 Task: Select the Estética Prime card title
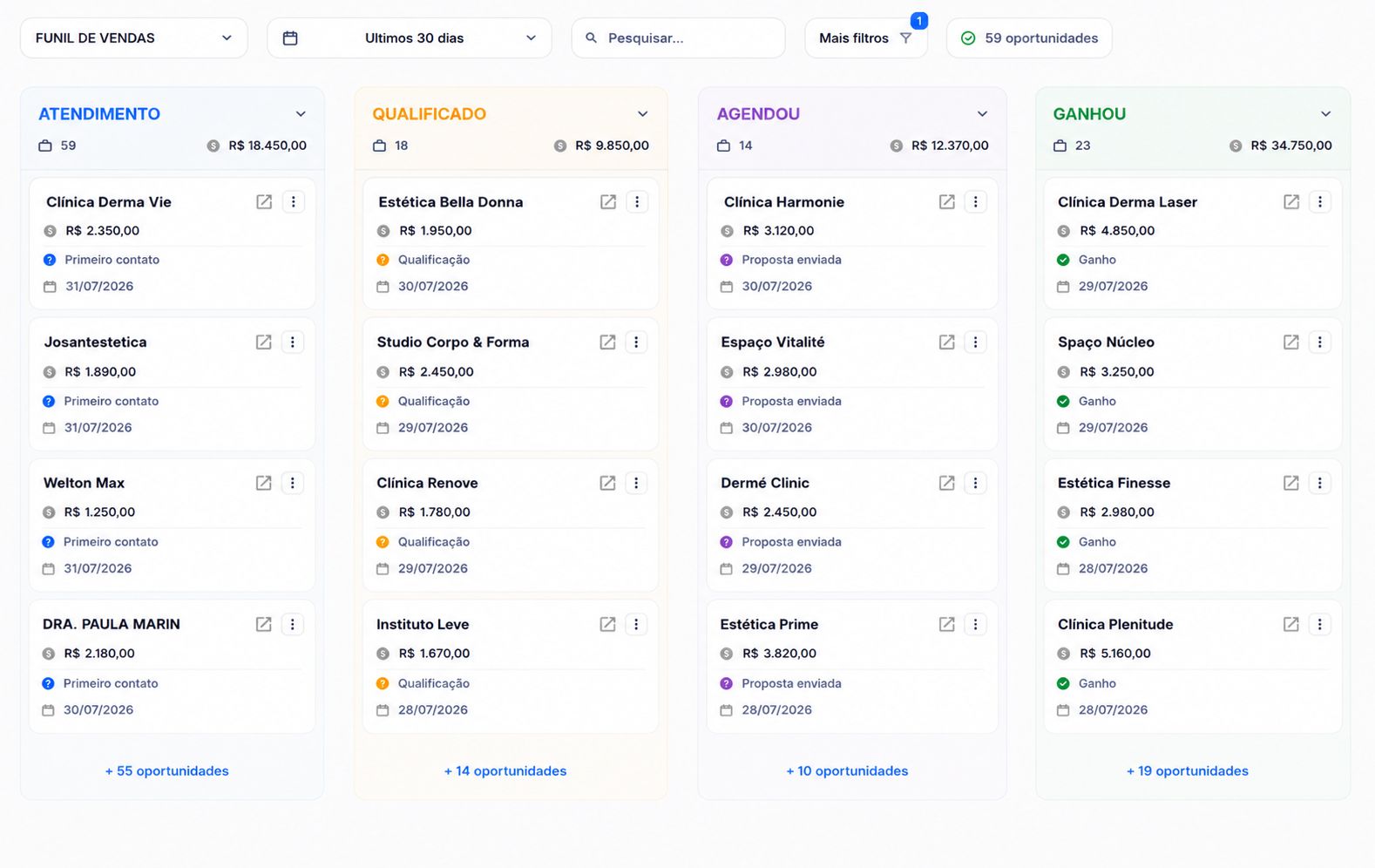click(769, 624)
